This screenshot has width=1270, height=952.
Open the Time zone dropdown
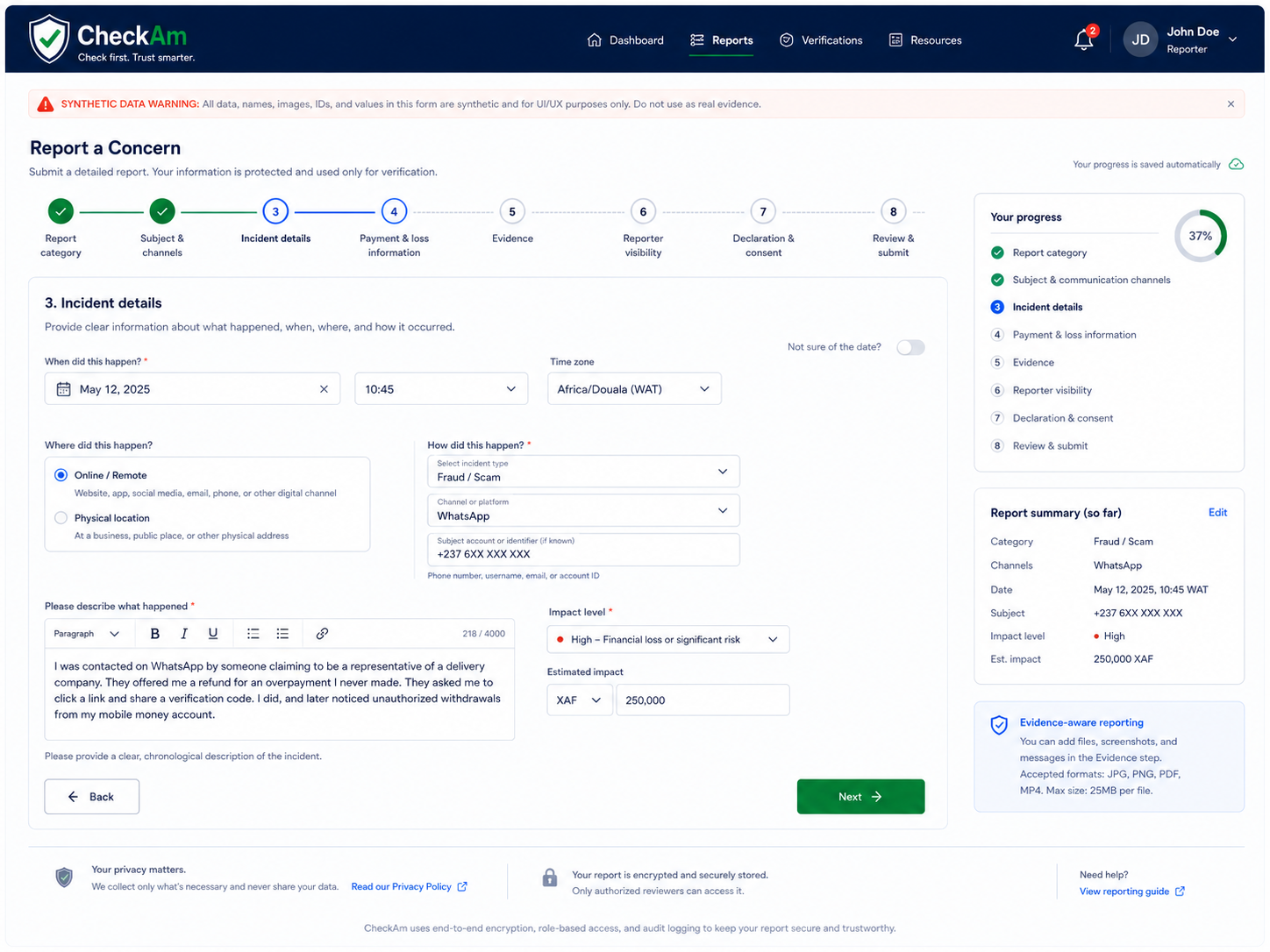(634, 389)
